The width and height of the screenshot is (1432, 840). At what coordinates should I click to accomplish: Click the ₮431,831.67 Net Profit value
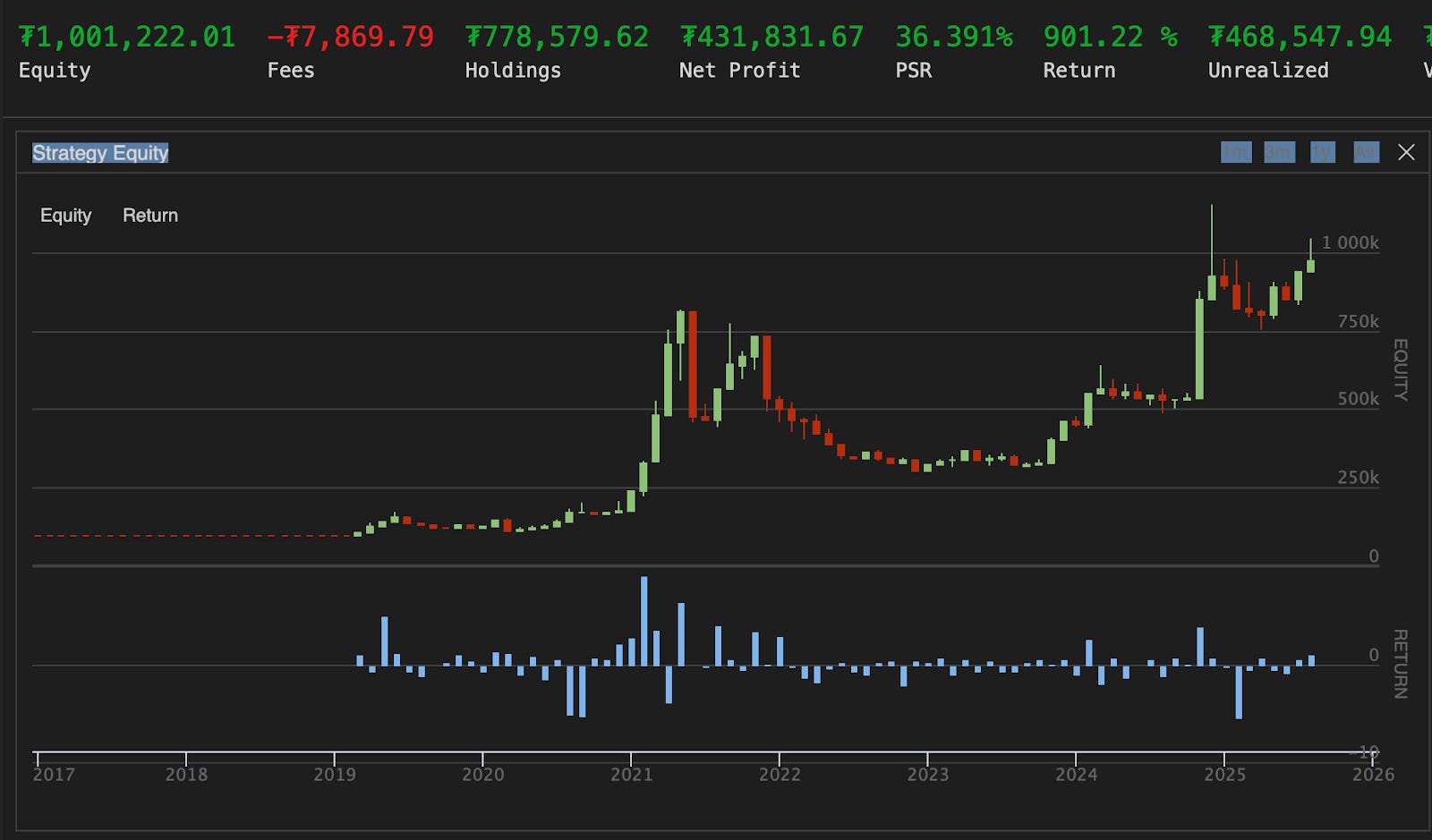[771, 37]
